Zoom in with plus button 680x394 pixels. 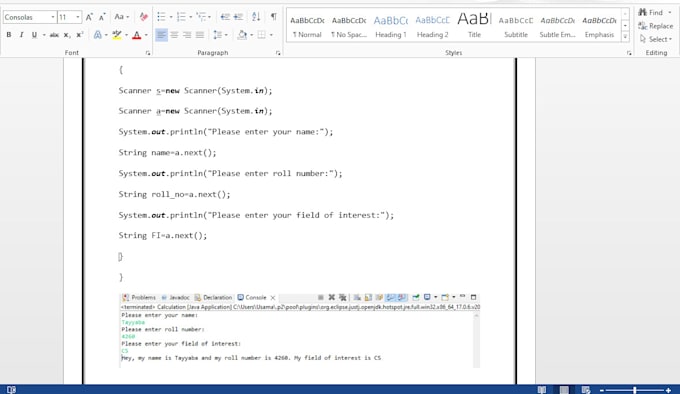pyautogui.click(x=668, y=390)
